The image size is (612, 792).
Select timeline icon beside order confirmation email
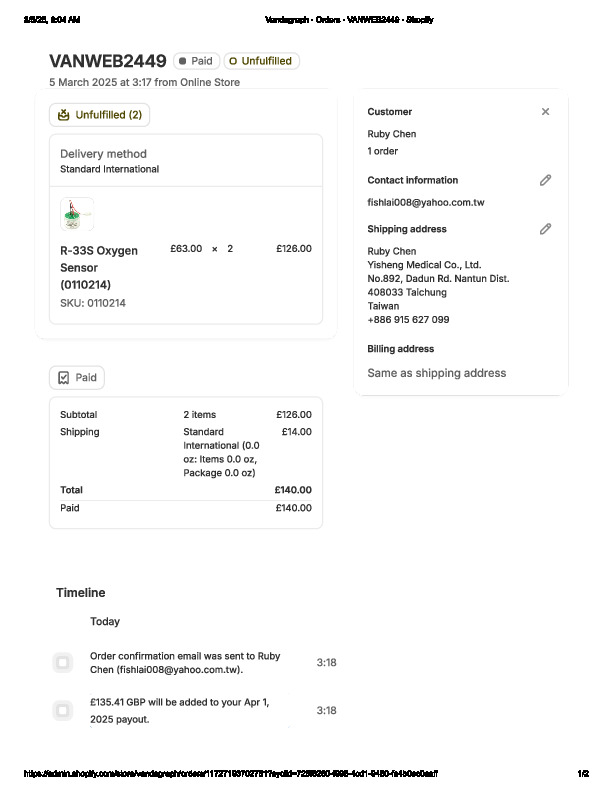point(63,662)
